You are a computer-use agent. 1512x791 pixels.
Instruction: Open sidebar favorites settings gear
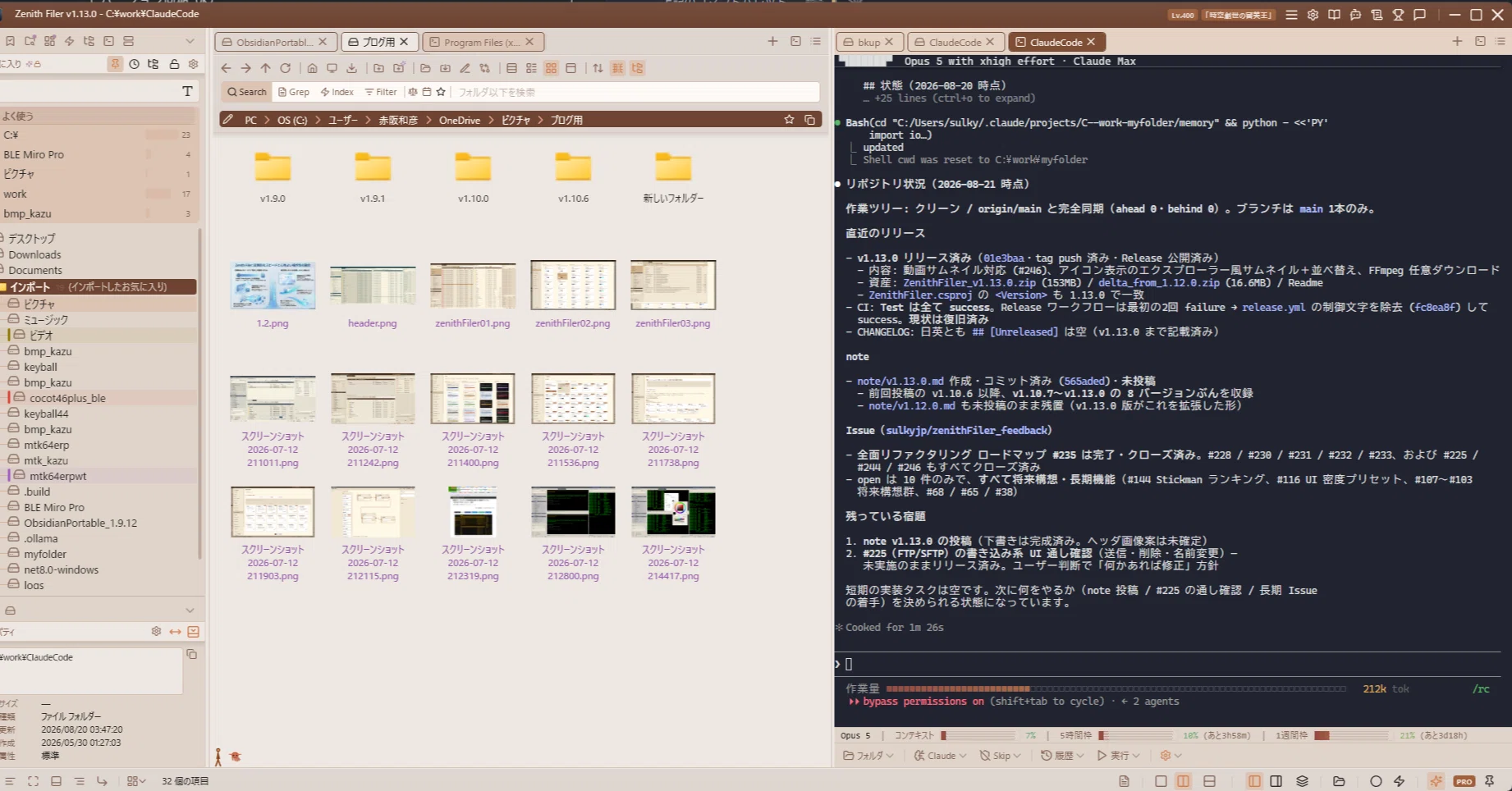193,64
